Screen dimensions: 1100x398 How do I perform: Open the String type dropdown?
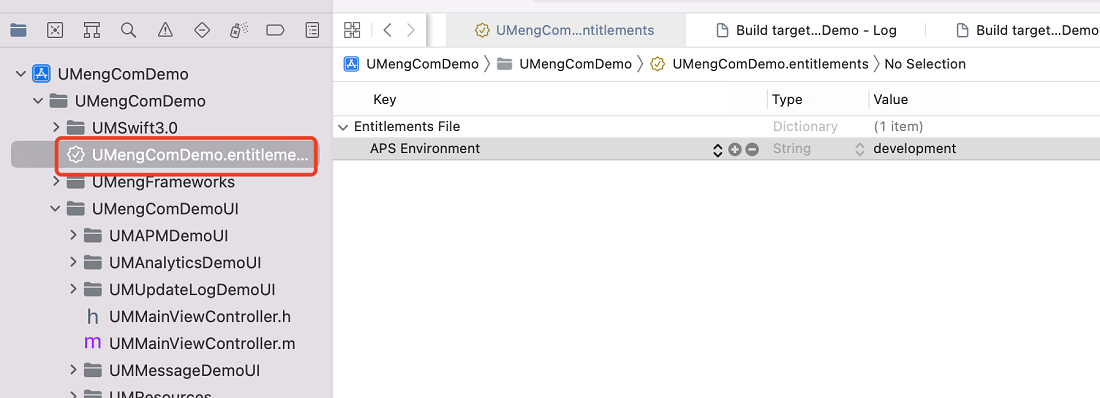[x=859, y=149]
